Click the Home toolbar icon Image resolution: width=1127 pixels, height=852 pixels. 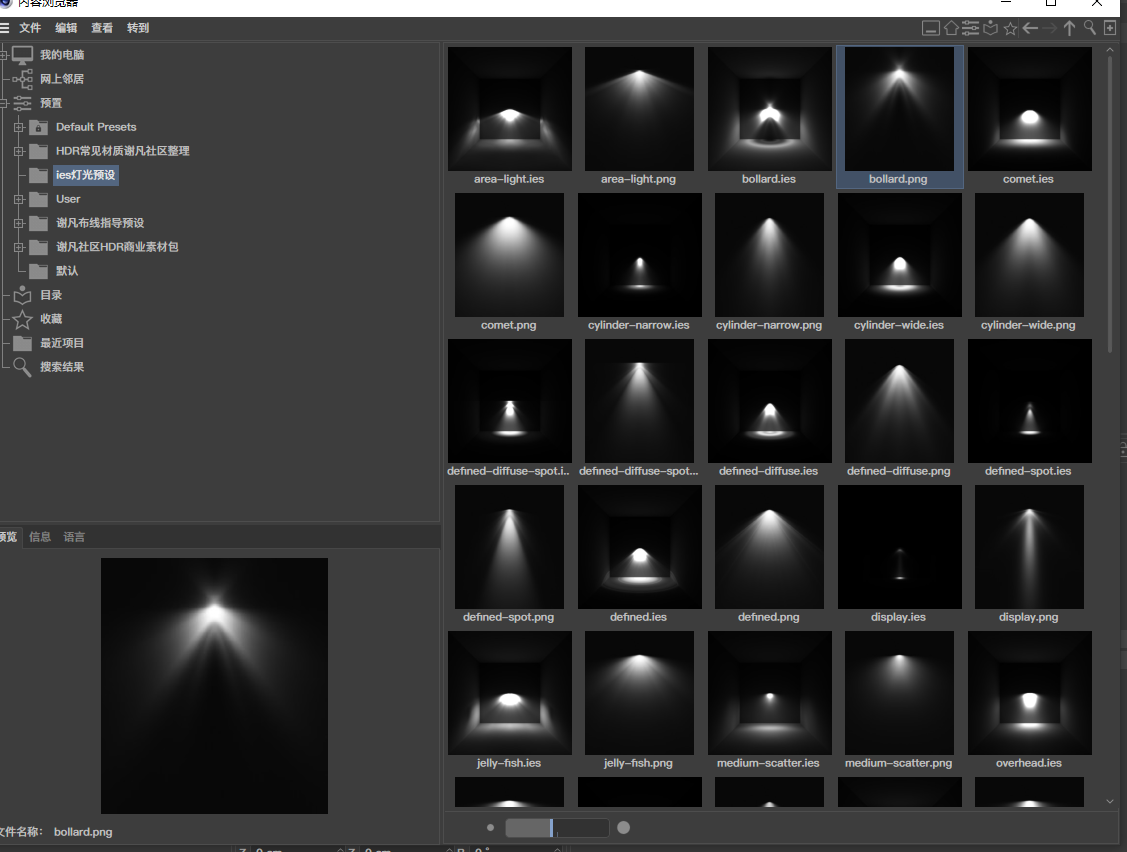(951, 28)
